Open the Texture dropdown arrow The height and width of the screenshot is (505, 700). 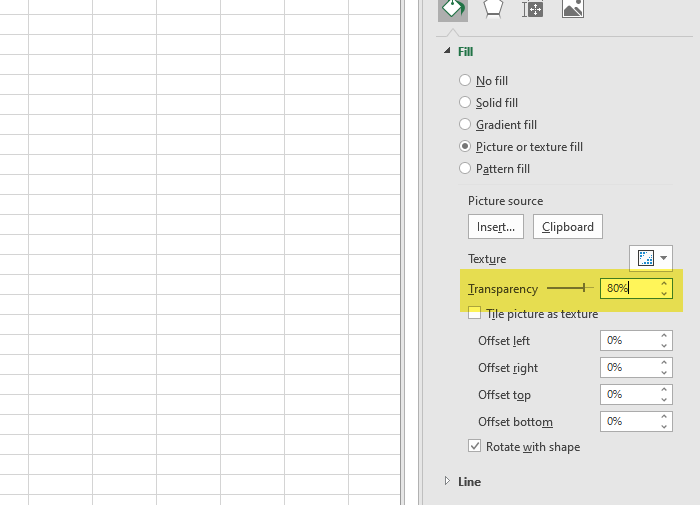click(x=663, y=258)
